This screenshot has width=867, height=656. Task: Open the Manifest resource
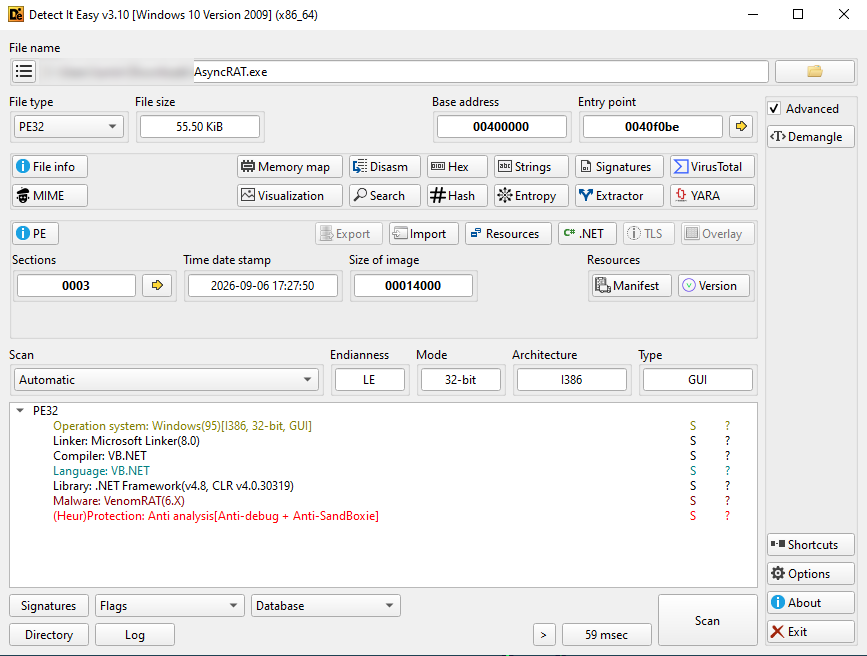(630, 285)
